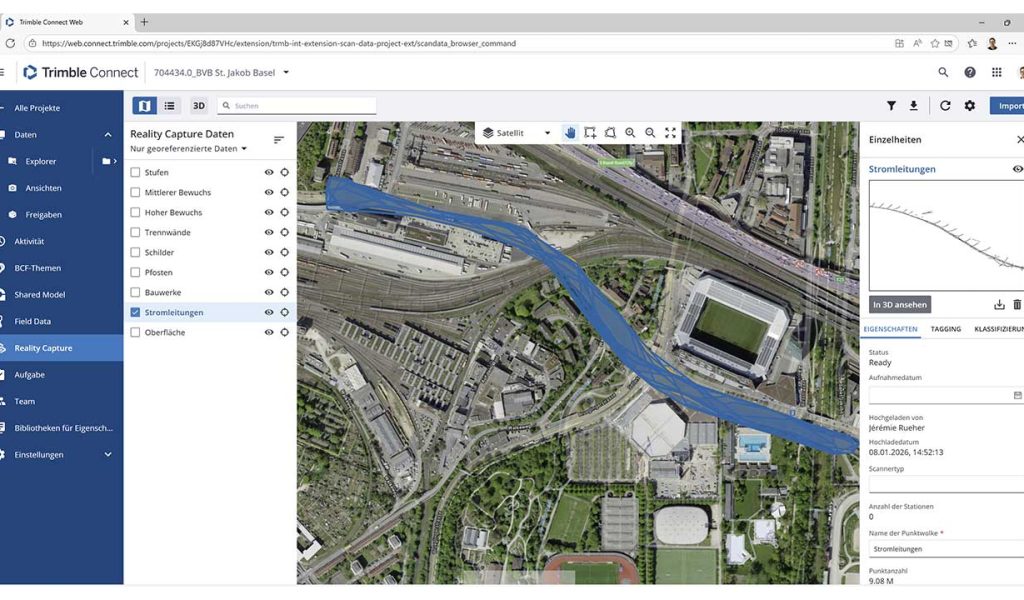Delete Stromleitungen with the trash icon
Screen dimensions: 1024x600
coord(1017,304)
